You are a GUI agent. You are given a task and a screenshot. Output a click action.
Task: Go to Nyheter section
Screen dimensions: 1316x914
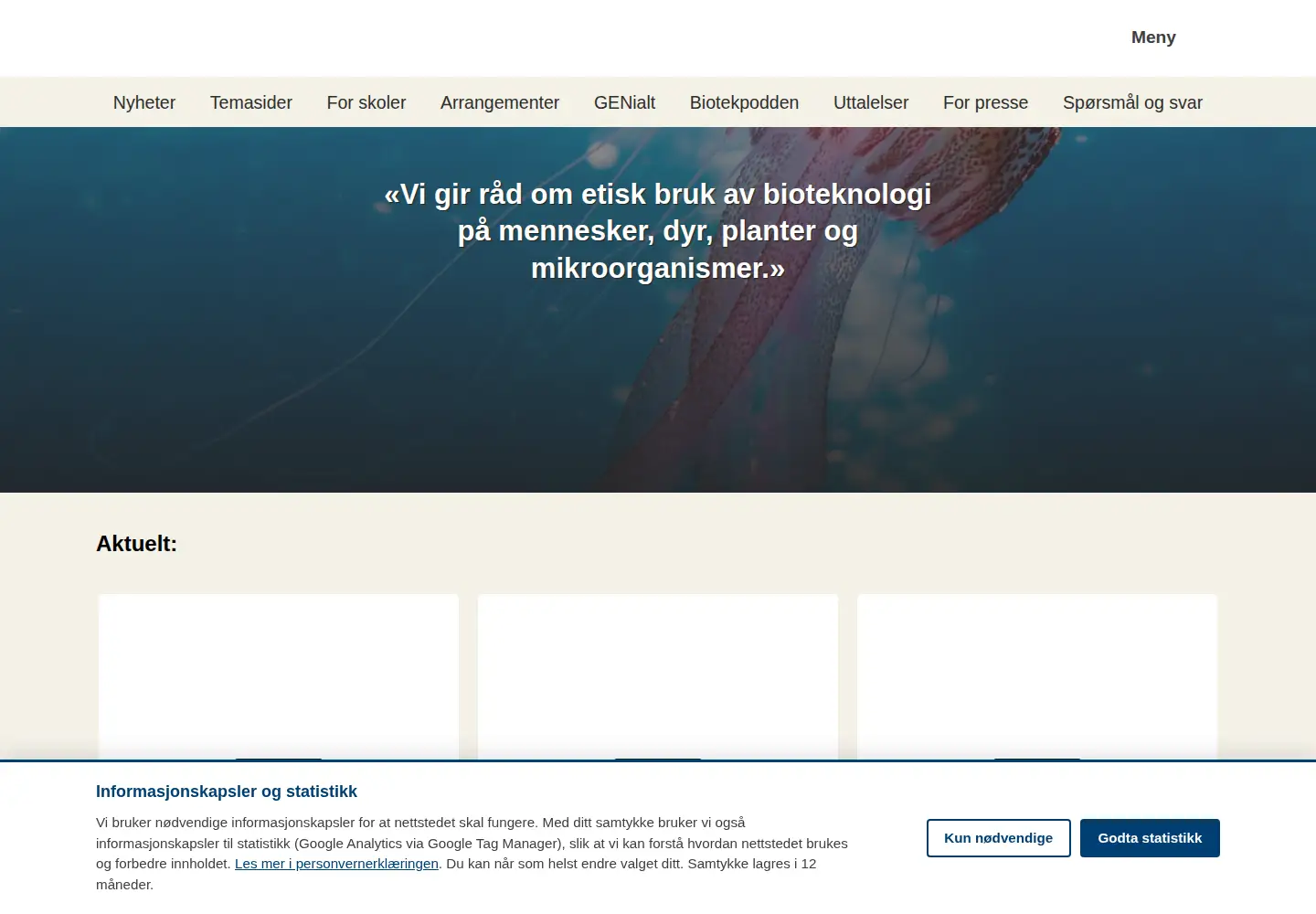144,102
